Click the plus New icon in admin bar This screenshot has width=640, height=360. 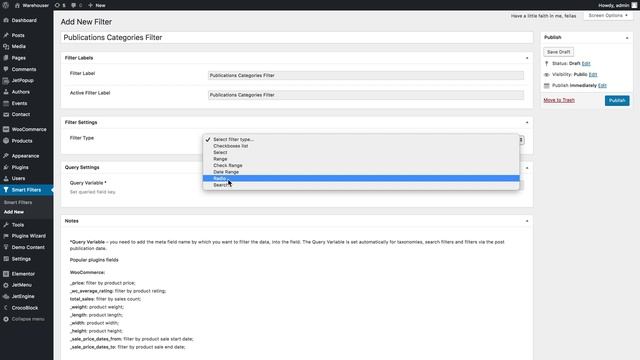pos(91,5)
